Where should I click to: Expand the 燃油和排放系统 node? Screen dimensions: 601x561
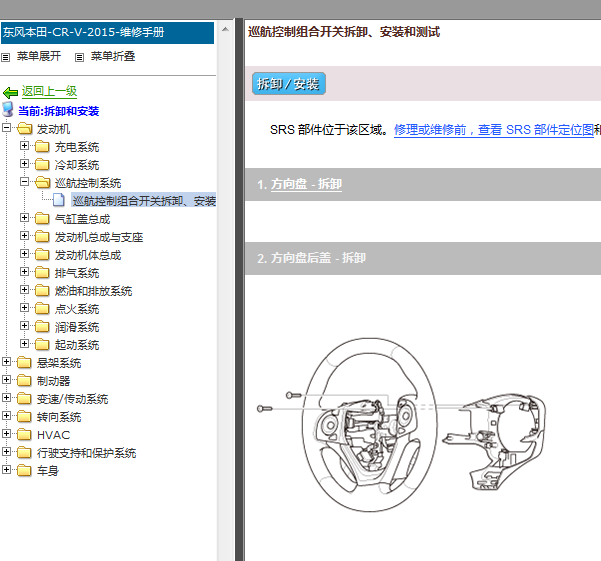point(24,289)
